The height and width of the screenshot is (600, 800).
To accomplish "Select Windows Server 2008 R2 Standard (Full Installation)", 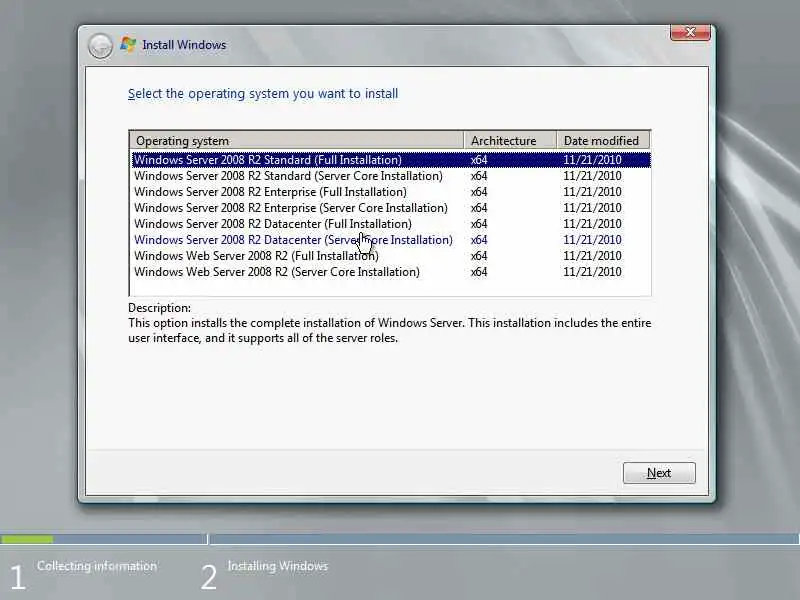I will pos(391,160).
